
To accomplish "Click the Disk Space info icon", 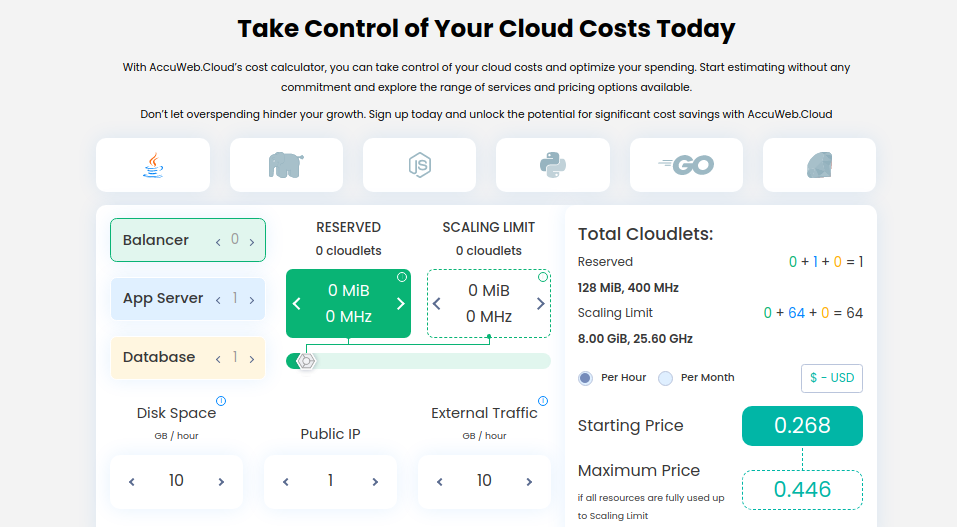I will pyautogui.click(x=221, y=401).
